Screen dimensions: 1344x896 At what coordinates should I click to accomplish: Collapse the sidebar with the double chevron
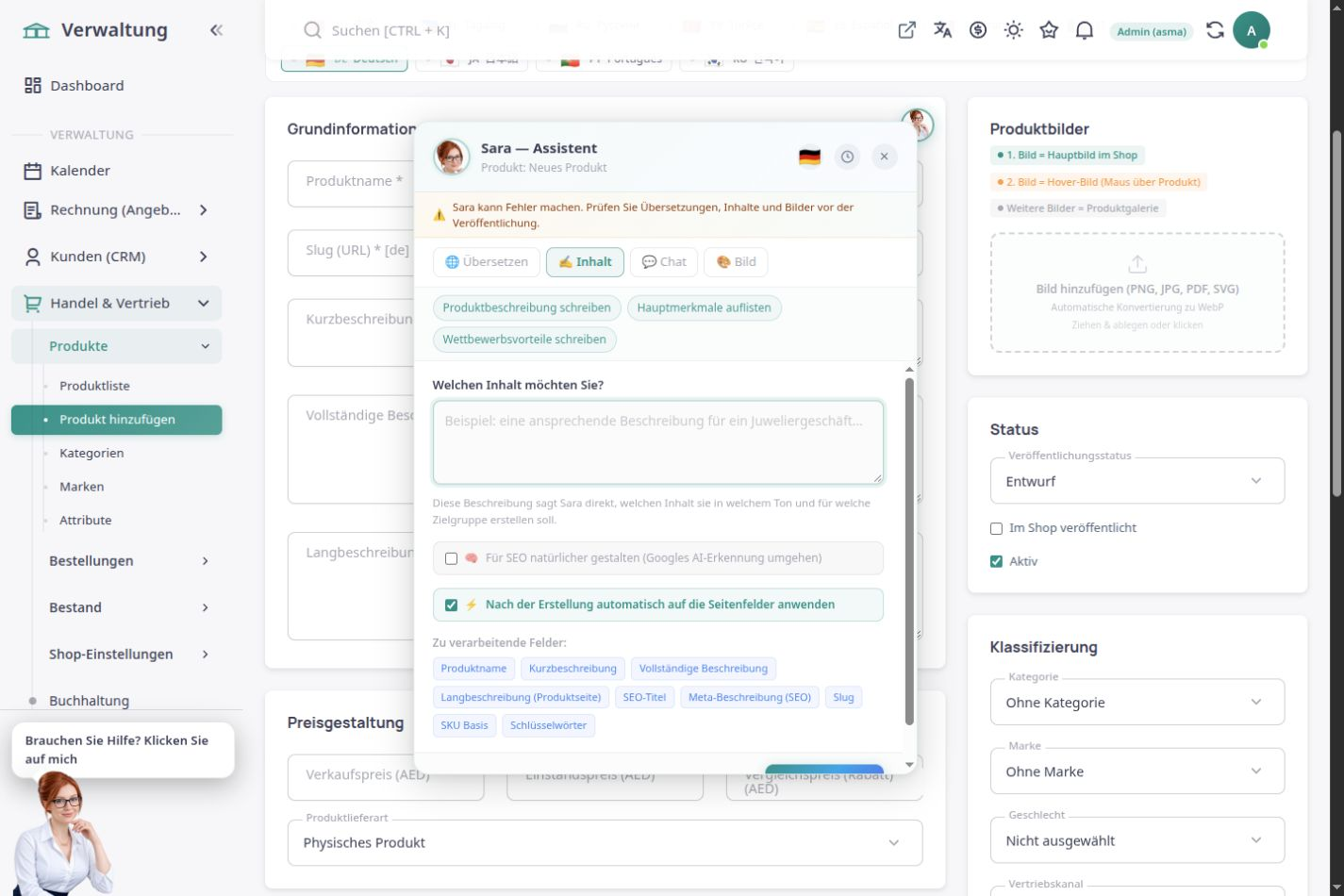pos(216,30)
